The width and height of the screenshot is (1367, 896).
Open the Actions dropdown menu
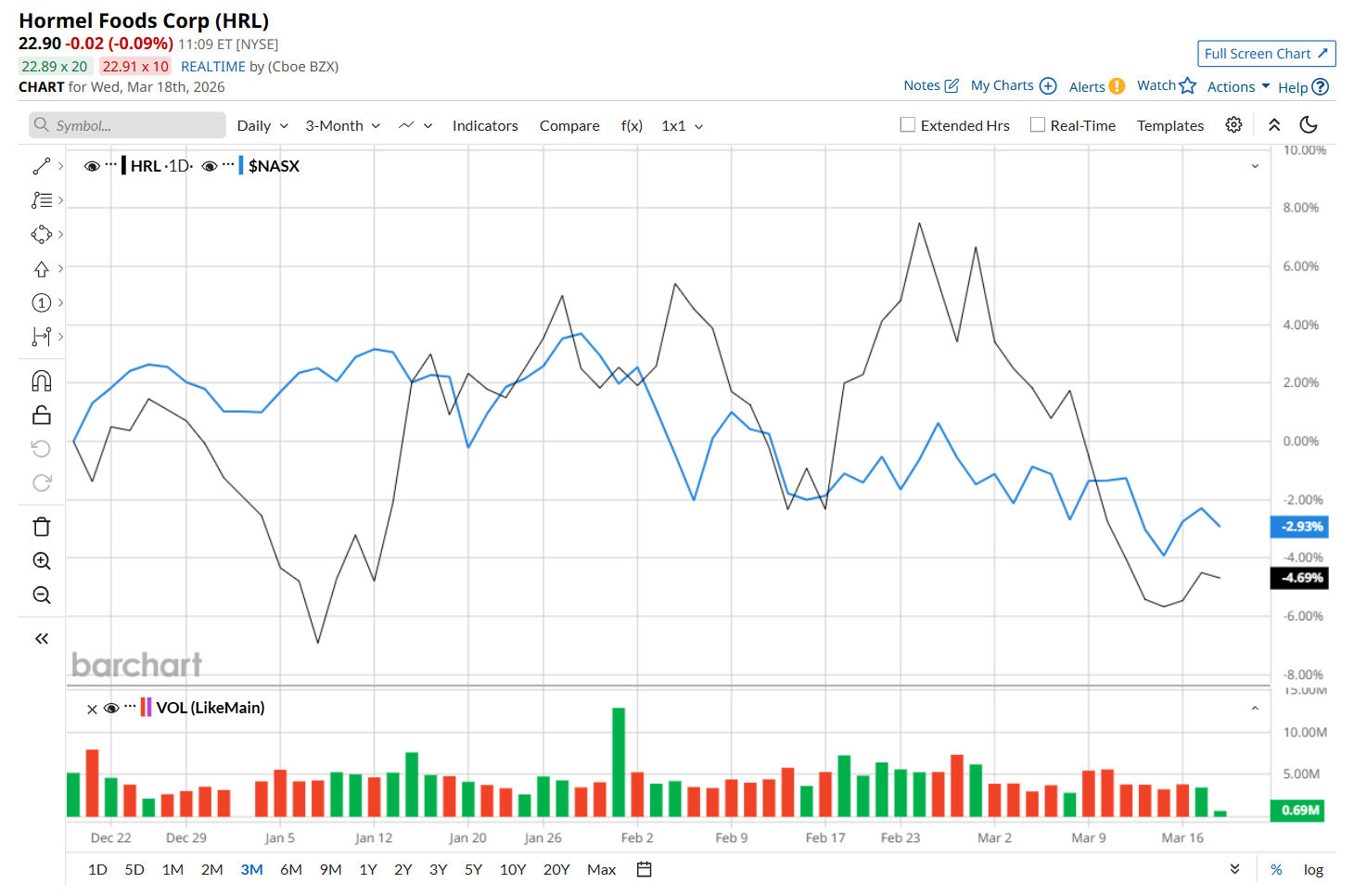coord(1238,86)
